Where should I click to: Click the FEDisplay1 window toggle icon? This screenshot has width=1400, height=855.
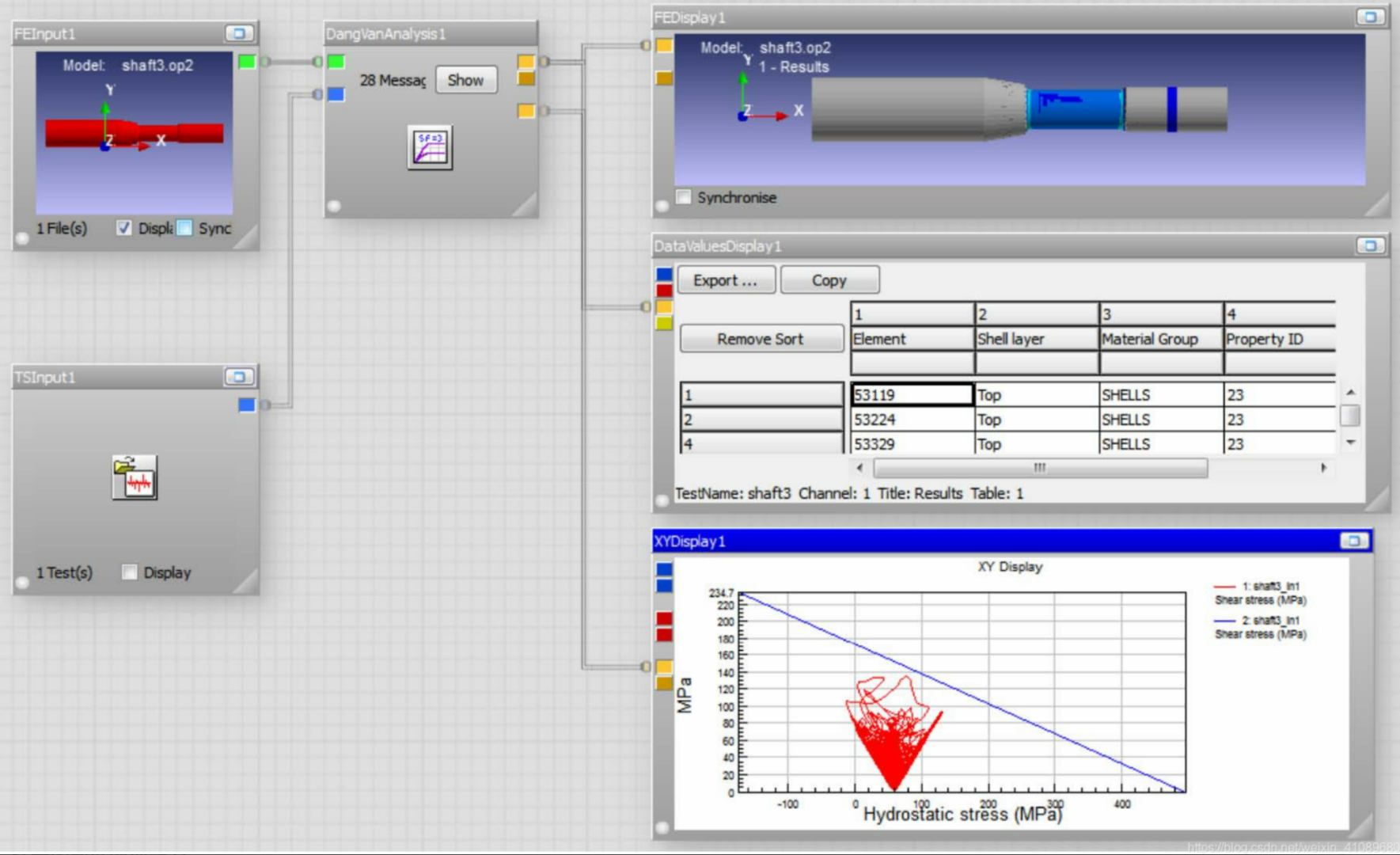[1370, 17]
